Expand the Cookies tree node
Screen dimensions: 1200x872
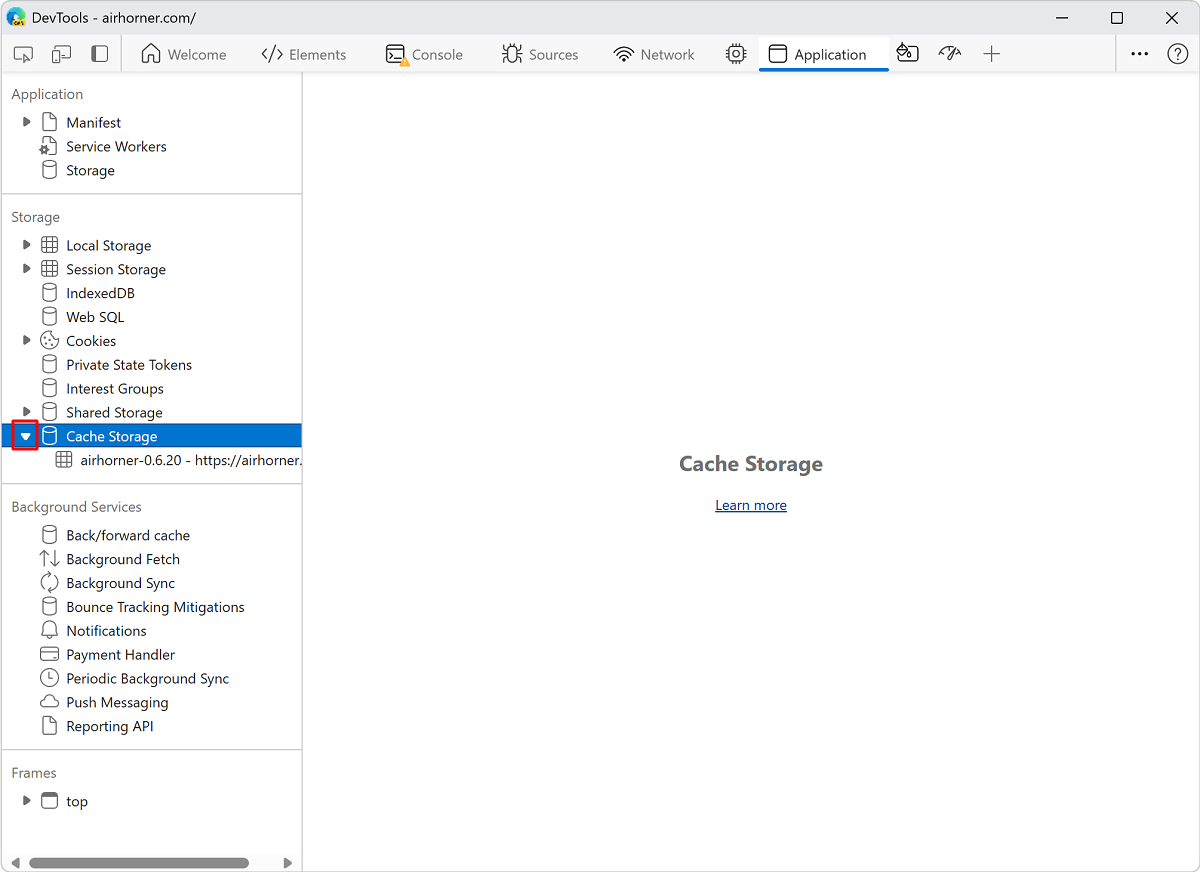click(27, 341)
